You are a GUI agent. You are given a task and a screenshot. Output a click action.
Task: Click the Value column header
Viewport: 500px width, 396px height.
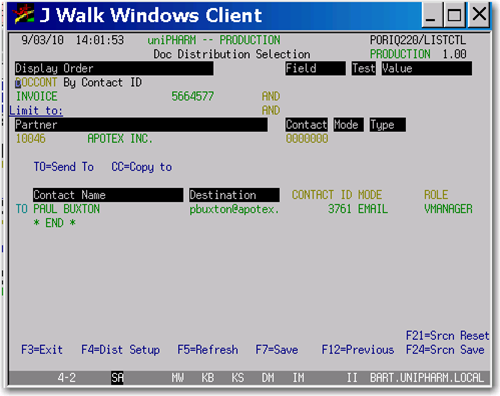[427, 68]
